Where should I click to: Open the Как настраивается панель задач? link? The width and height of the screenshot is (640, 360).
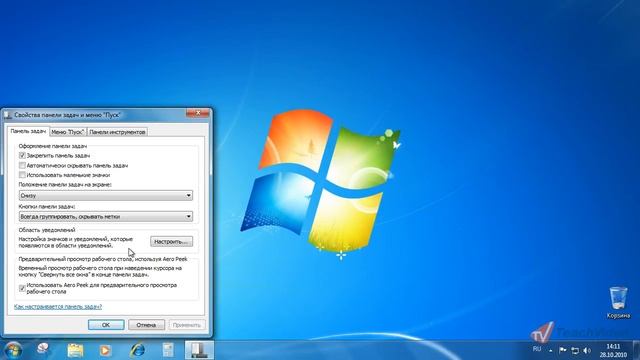click(x=58, y=307)
